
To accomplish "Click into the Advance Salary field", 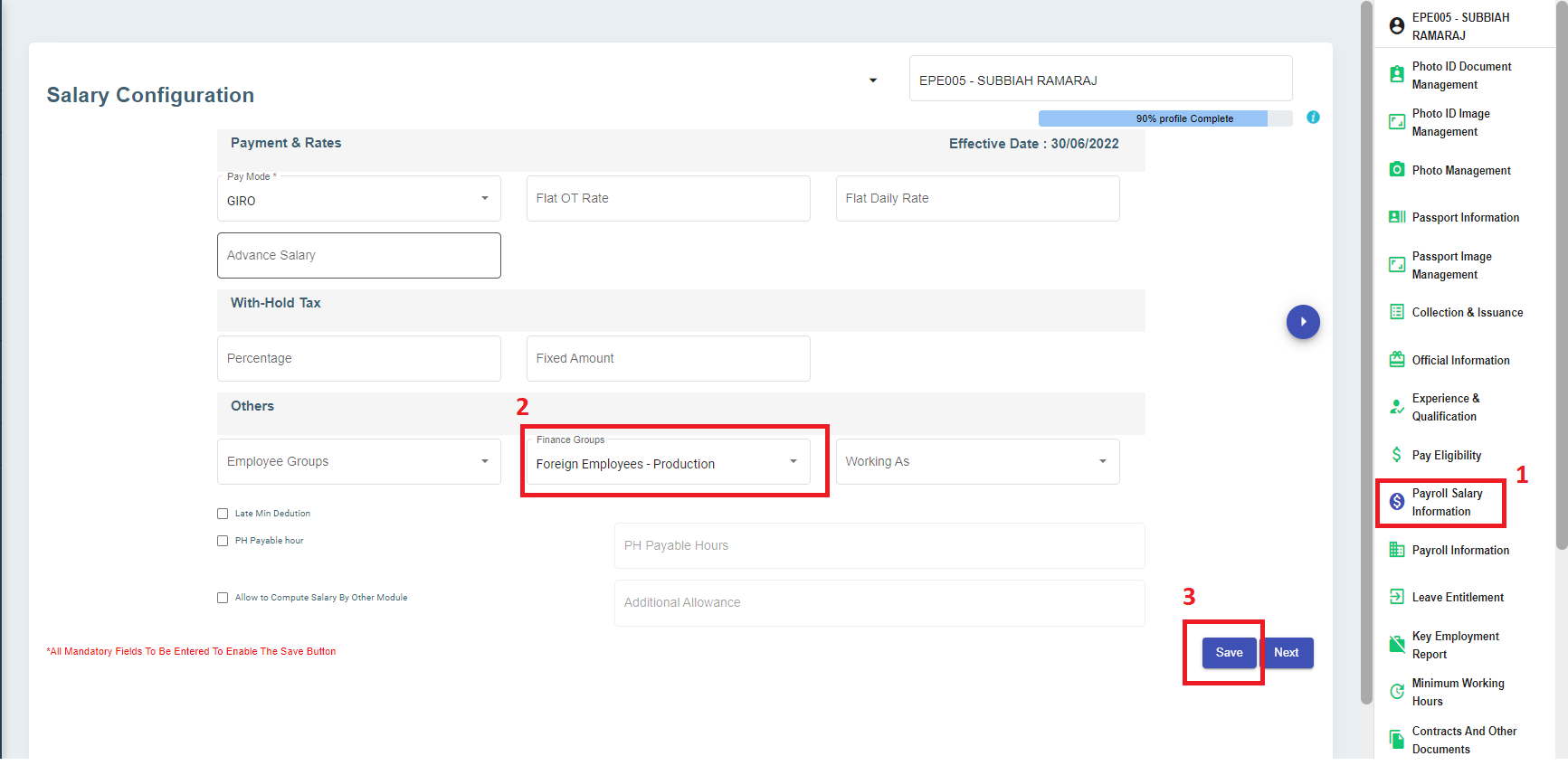I will pos(358,256).
